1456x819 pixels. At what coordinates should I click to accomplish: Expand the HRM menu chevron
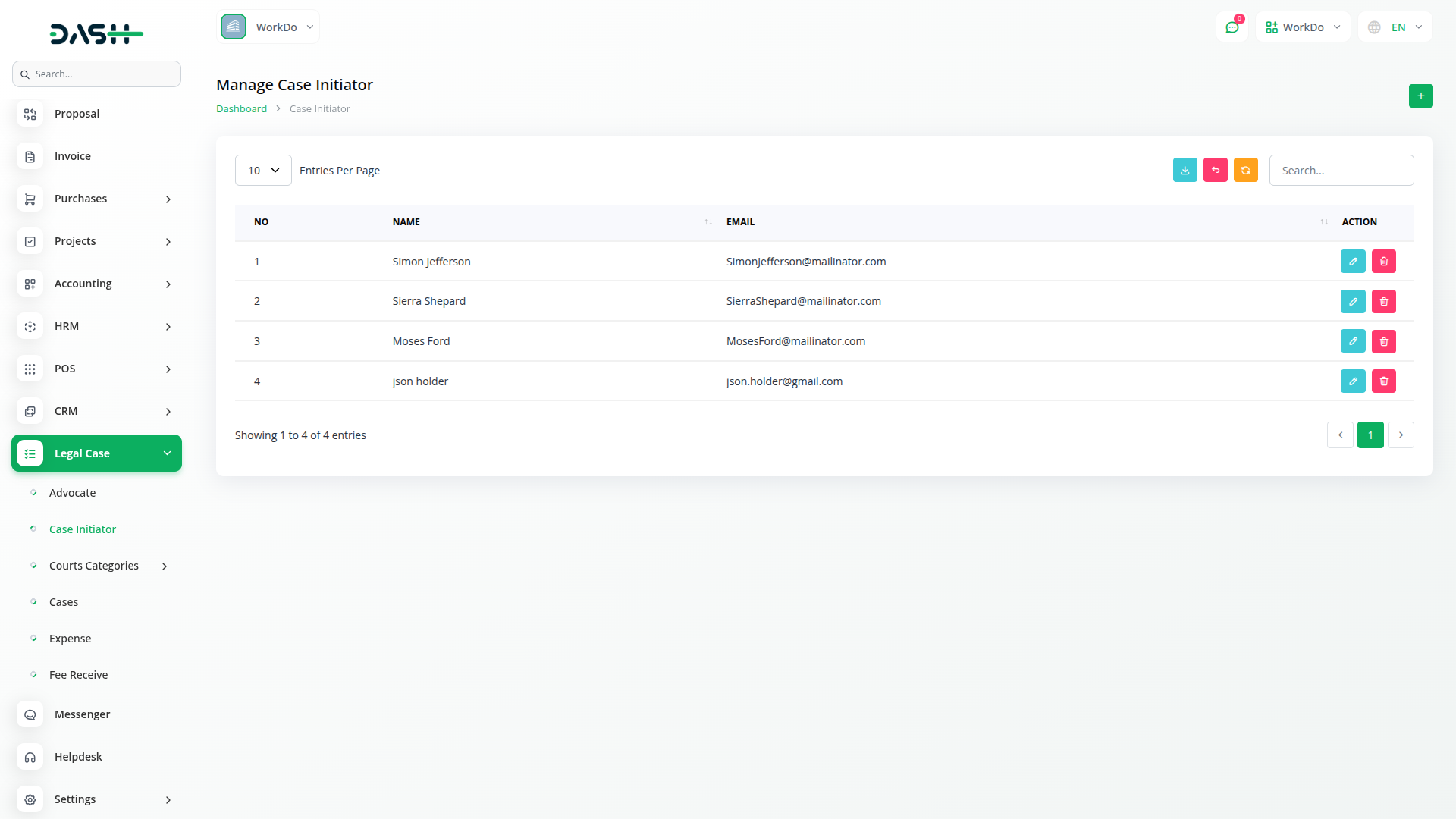pos(168,327)
